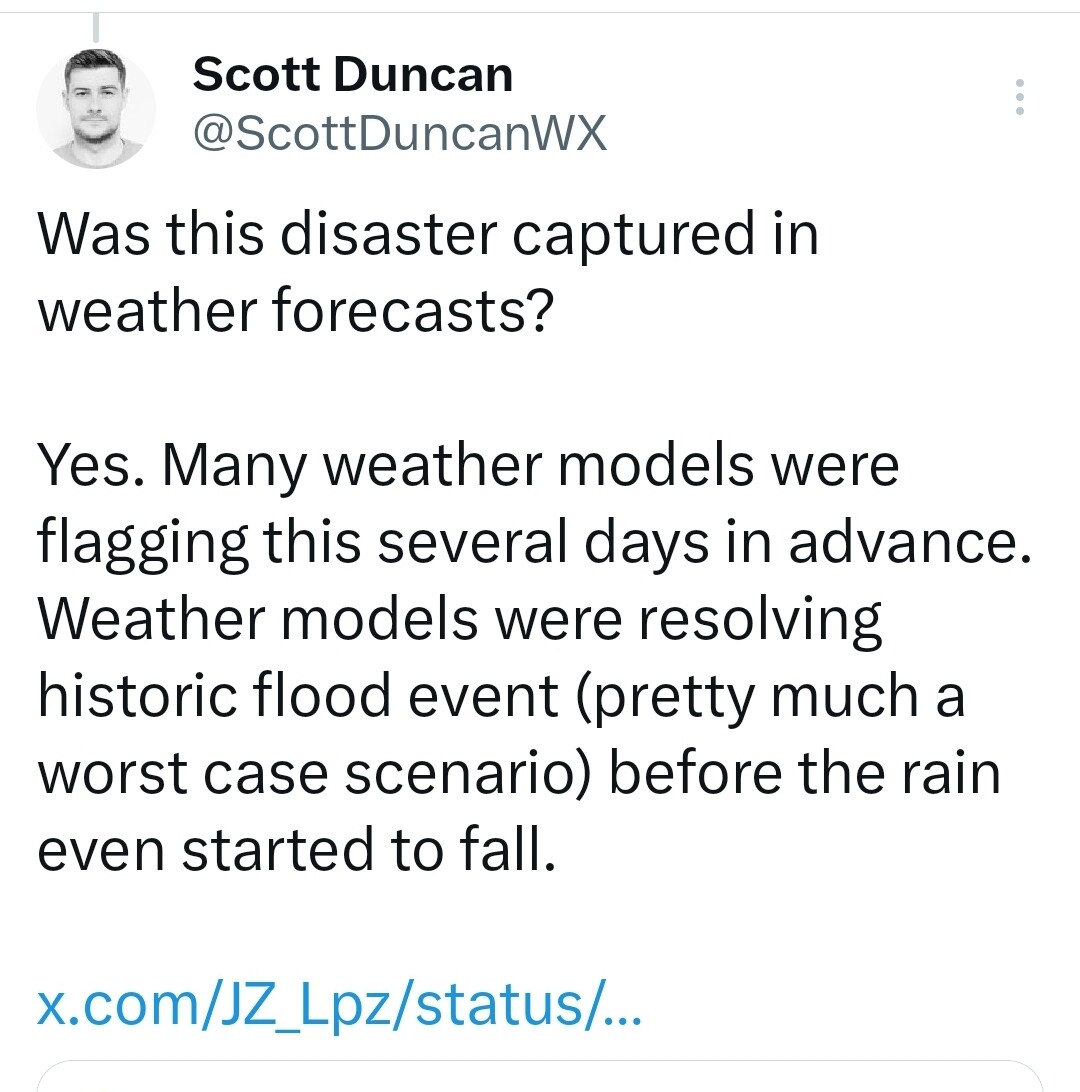Tap the line starting 'worst case scenario)'
Screen dimensions: 1080x1092
pos(519,774)
